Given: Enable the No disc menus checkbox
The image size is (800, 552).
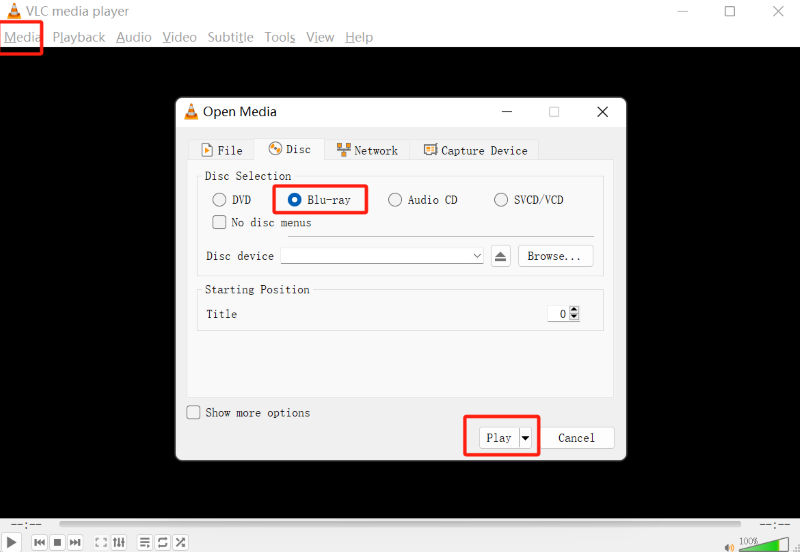Looking at the screenshot, I should click(219, 222).
